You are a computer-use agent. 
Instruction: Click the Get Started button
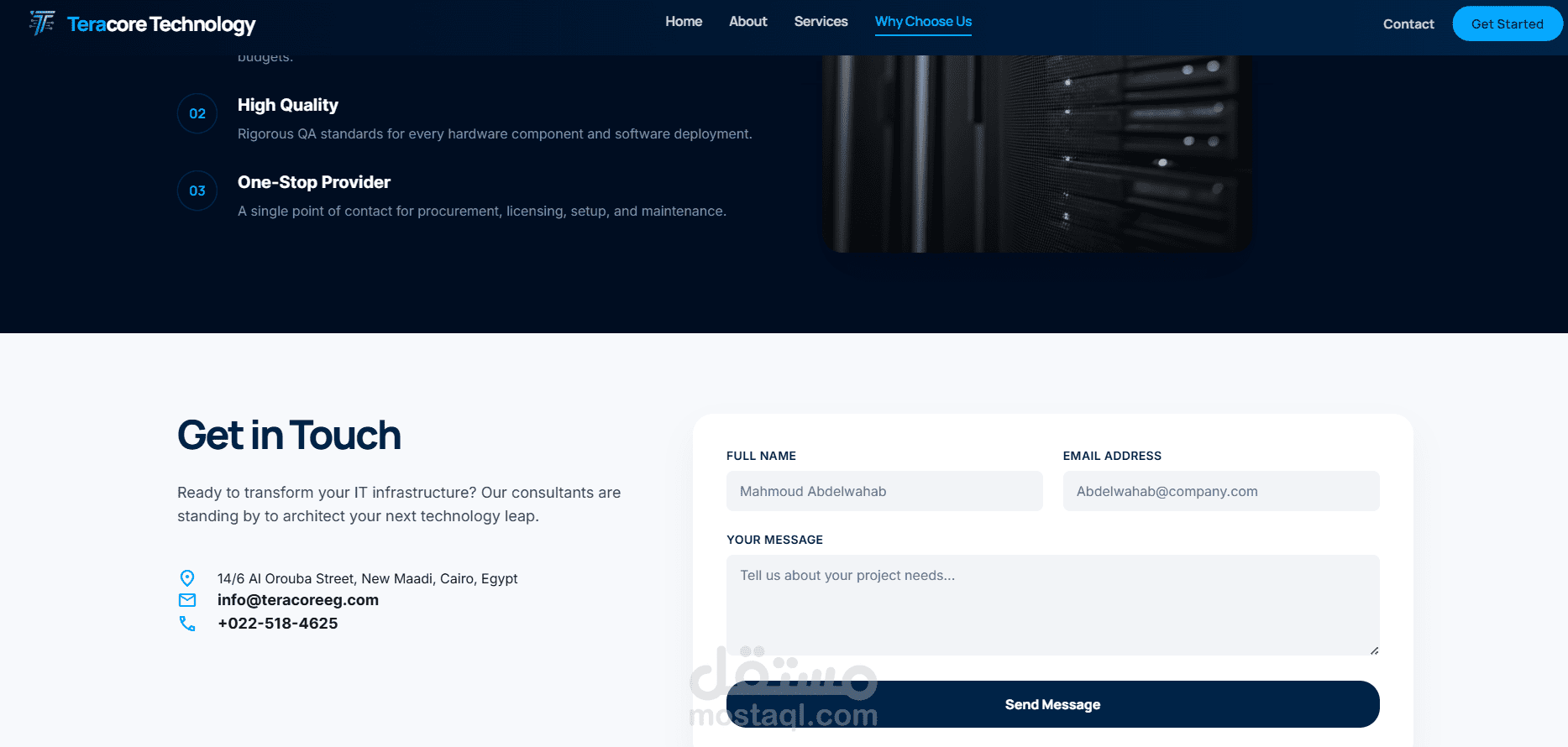click(x=1508, y=24)
